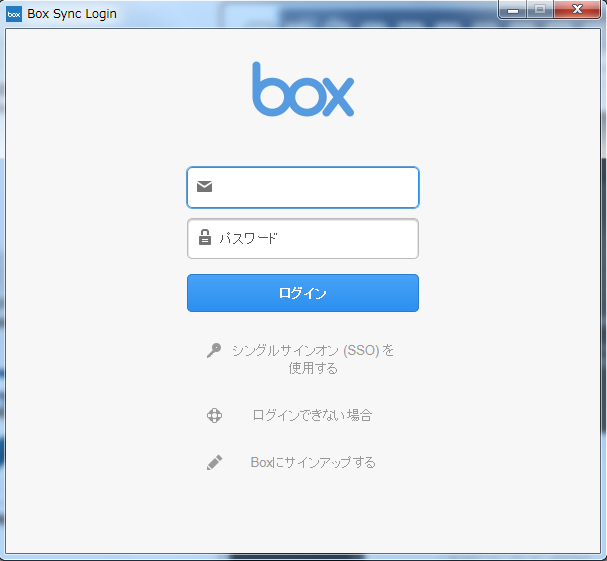Click the envelope icon in email field
The image size is (607, 561).
coord(204,186)
